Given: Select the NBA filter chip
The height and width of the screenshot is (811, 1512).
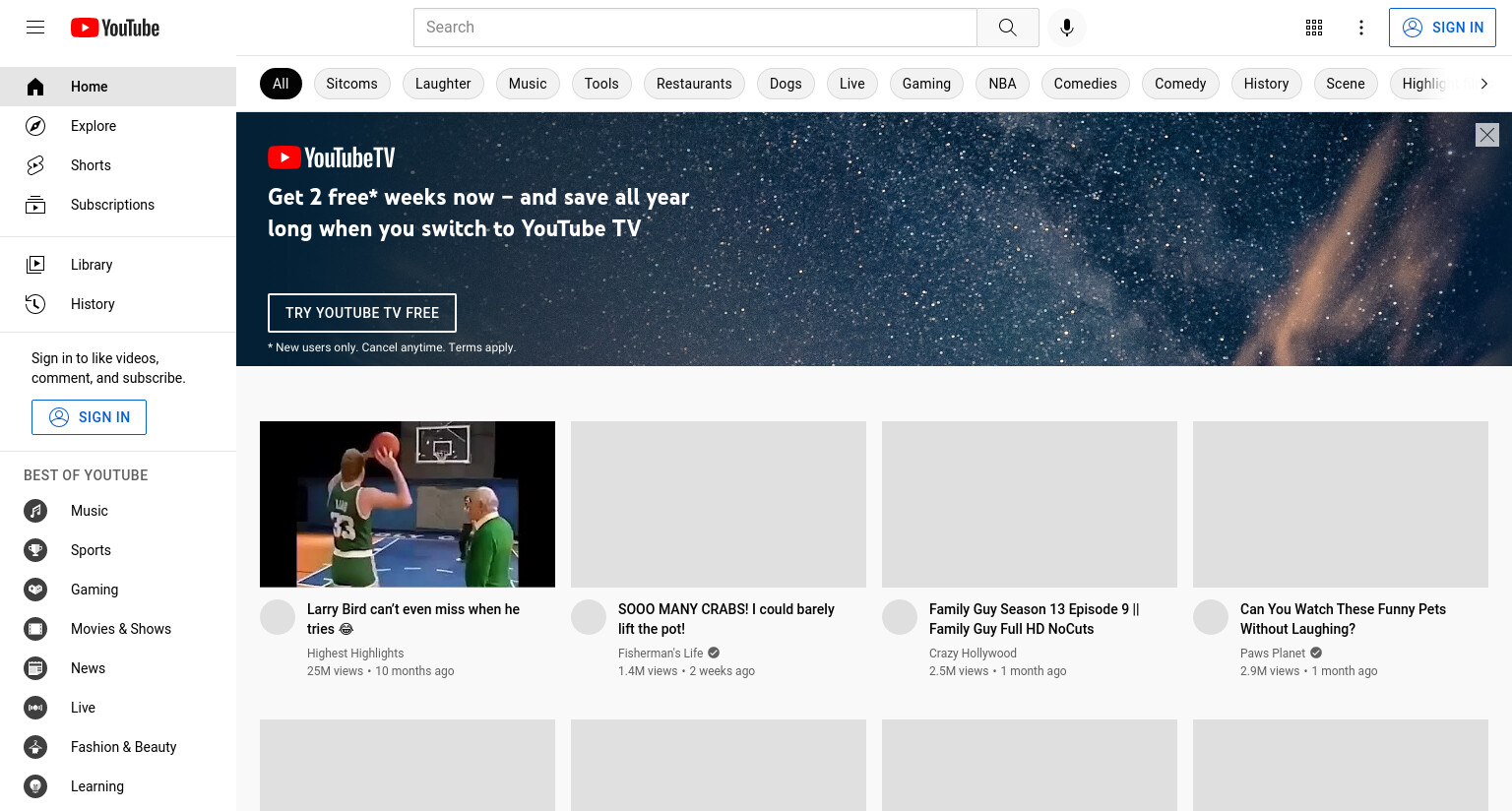Looking at the screenshot, I should click(x=1002, y=84).
